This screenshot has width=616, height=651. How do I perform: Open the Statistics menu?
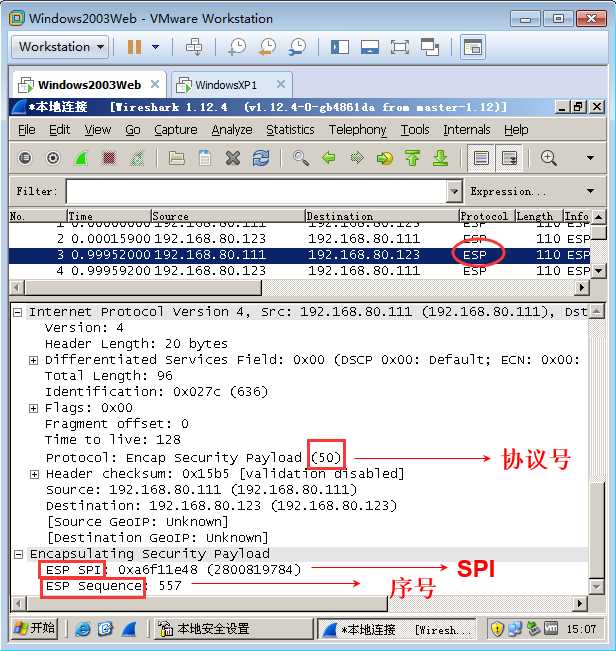click(x=290, y=130)
